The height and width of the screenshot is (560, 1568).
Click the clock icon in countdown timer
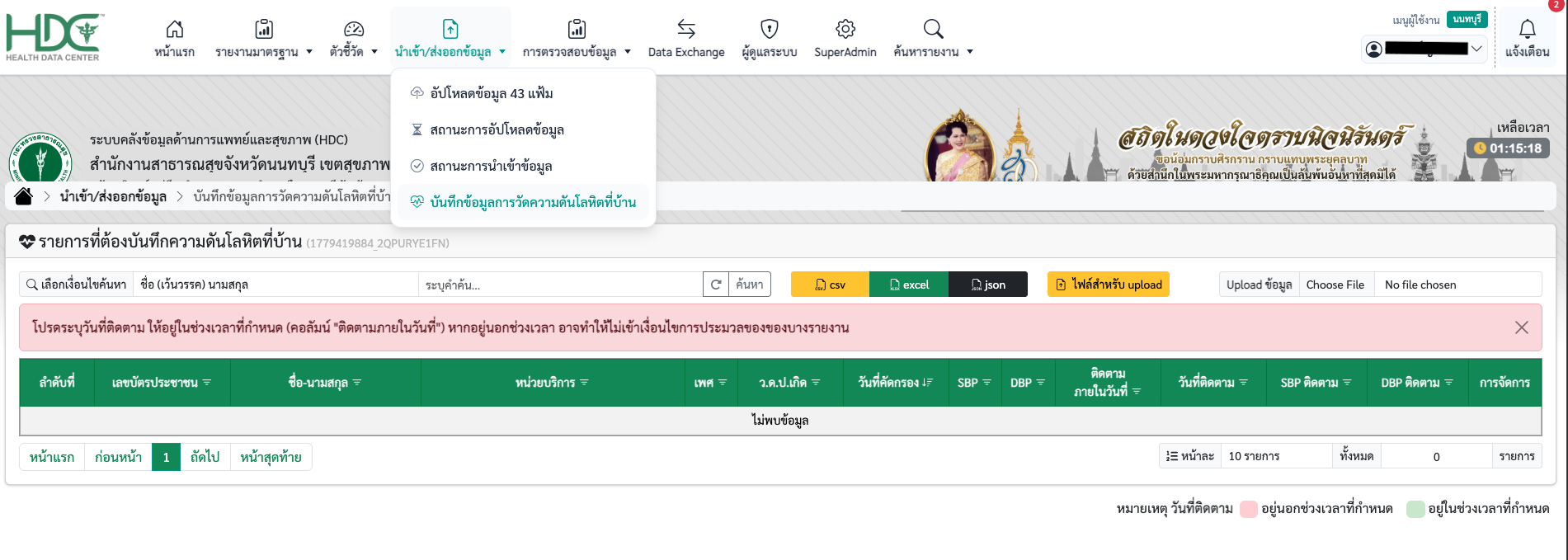click(1480, 148)
